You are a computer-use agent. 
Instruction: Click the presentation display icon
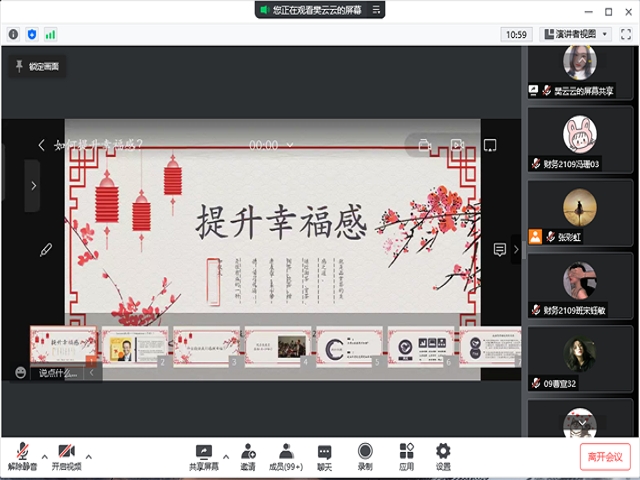(x=490, y=145)
